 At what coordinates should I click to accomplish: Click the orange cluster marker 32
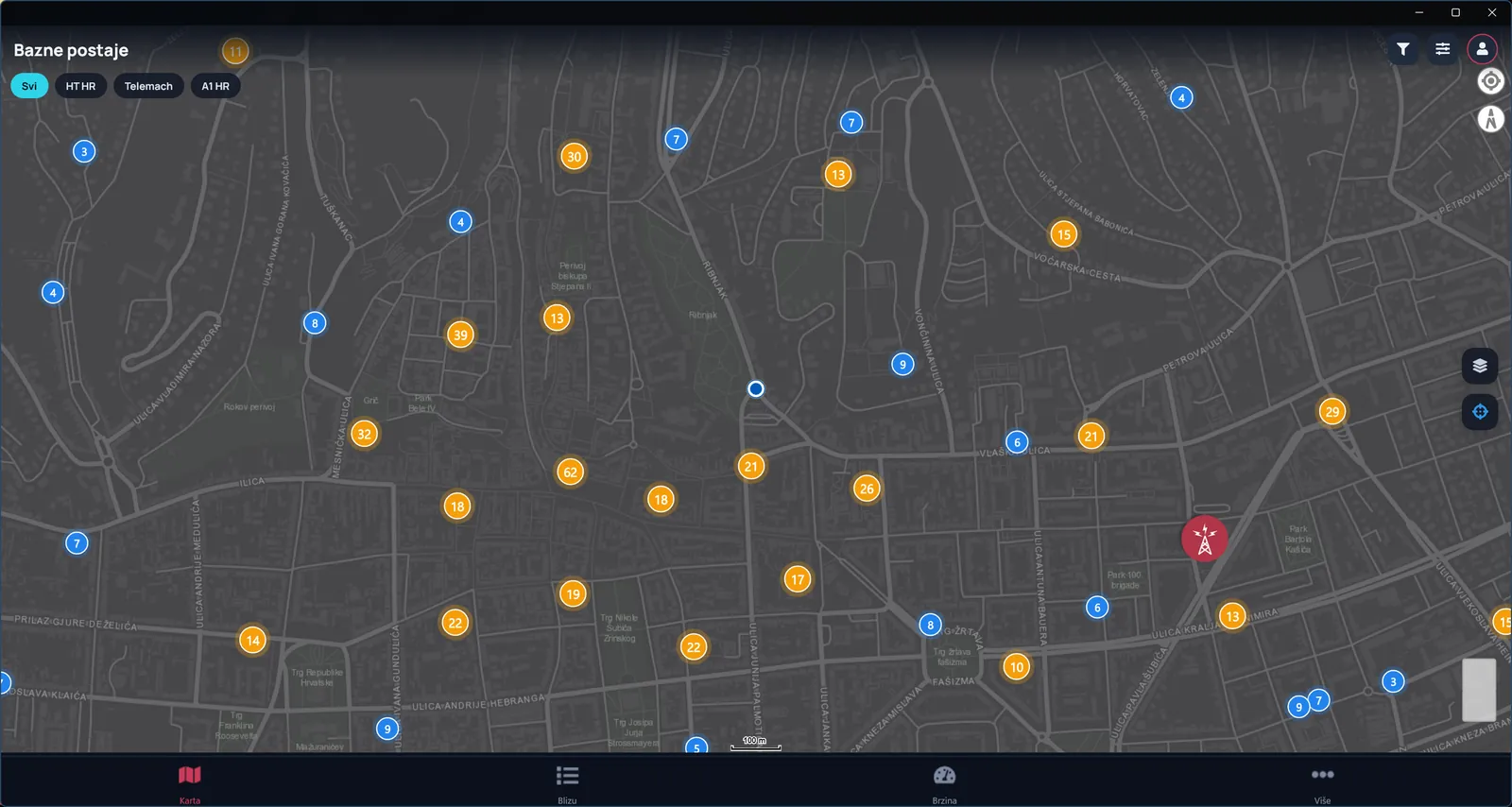(x=364, y=435)
